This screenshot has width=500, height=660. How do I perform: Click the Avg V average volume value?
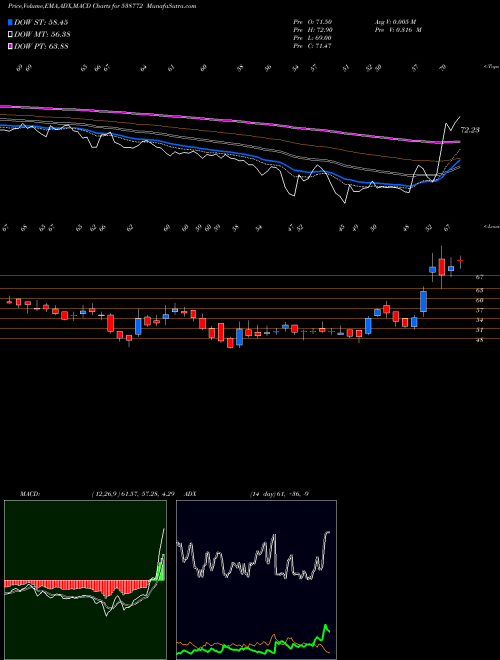click(x=395, y=21)
